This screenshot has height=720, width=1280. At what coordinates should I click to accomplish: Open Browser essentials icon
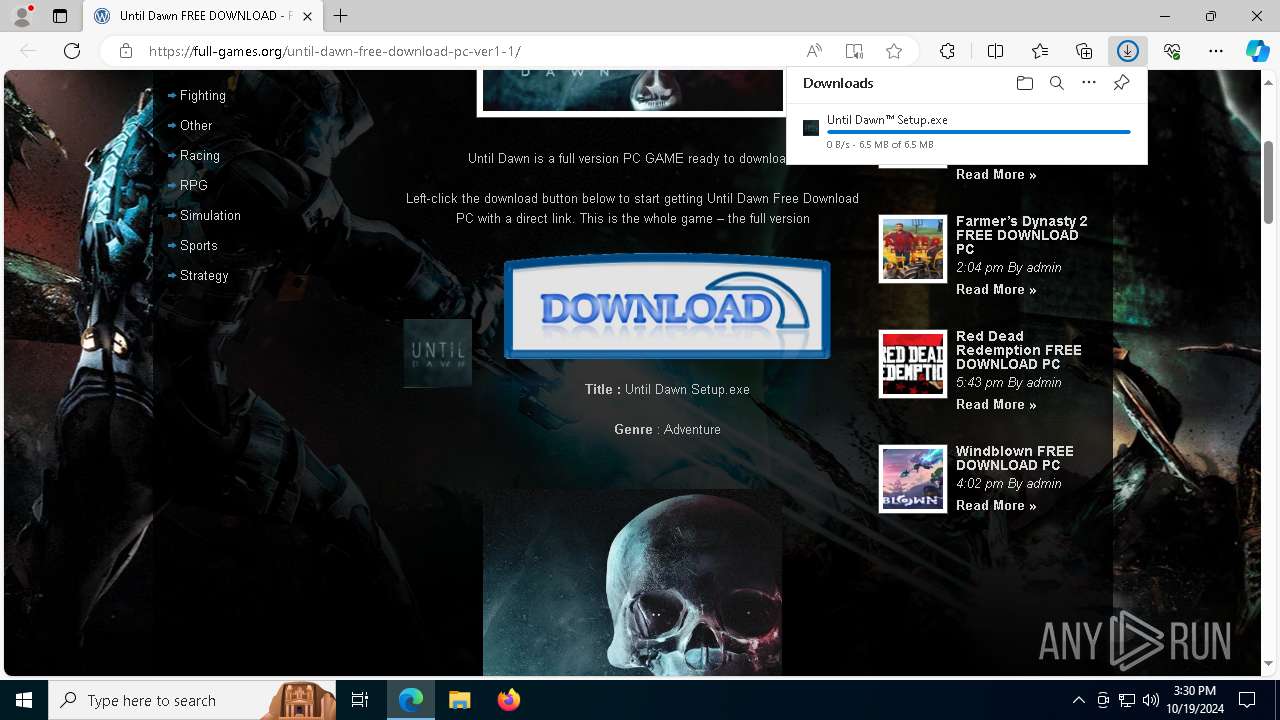[x=1172, y=51]
